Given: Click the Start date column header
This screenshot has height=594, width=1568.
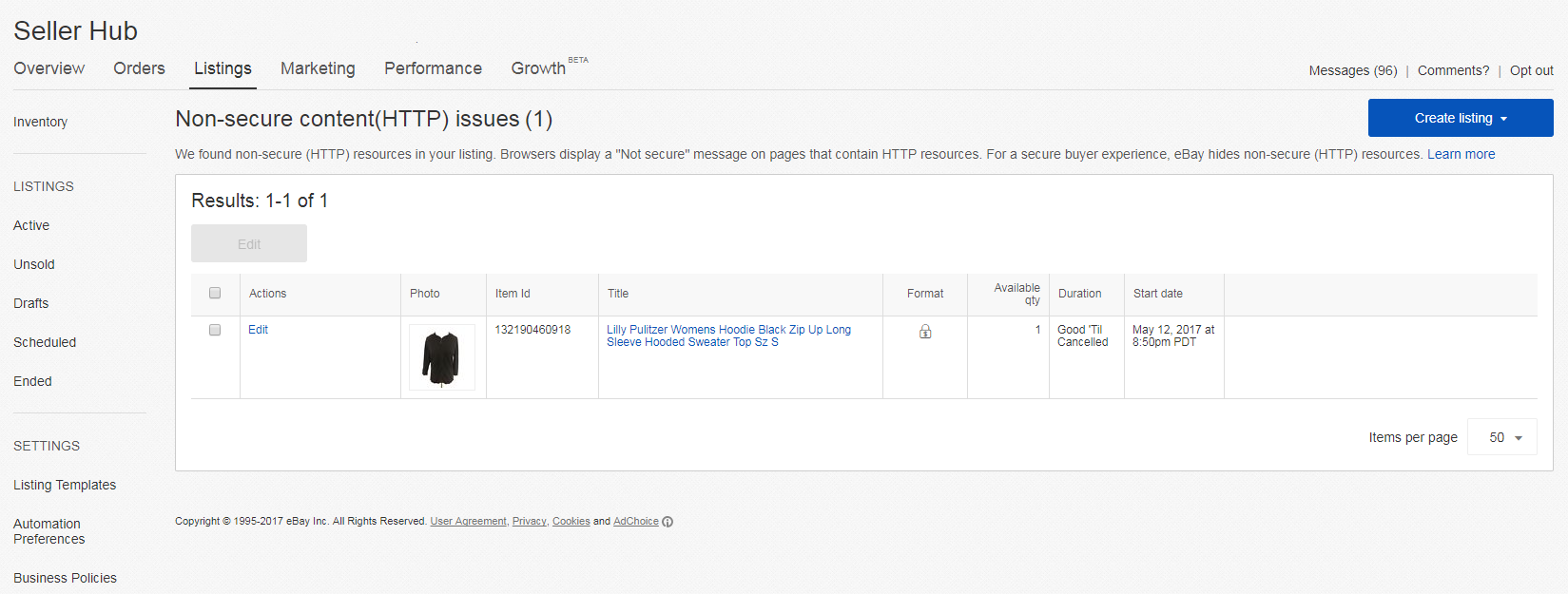Looking at the screenshot, I should 1158,294.
